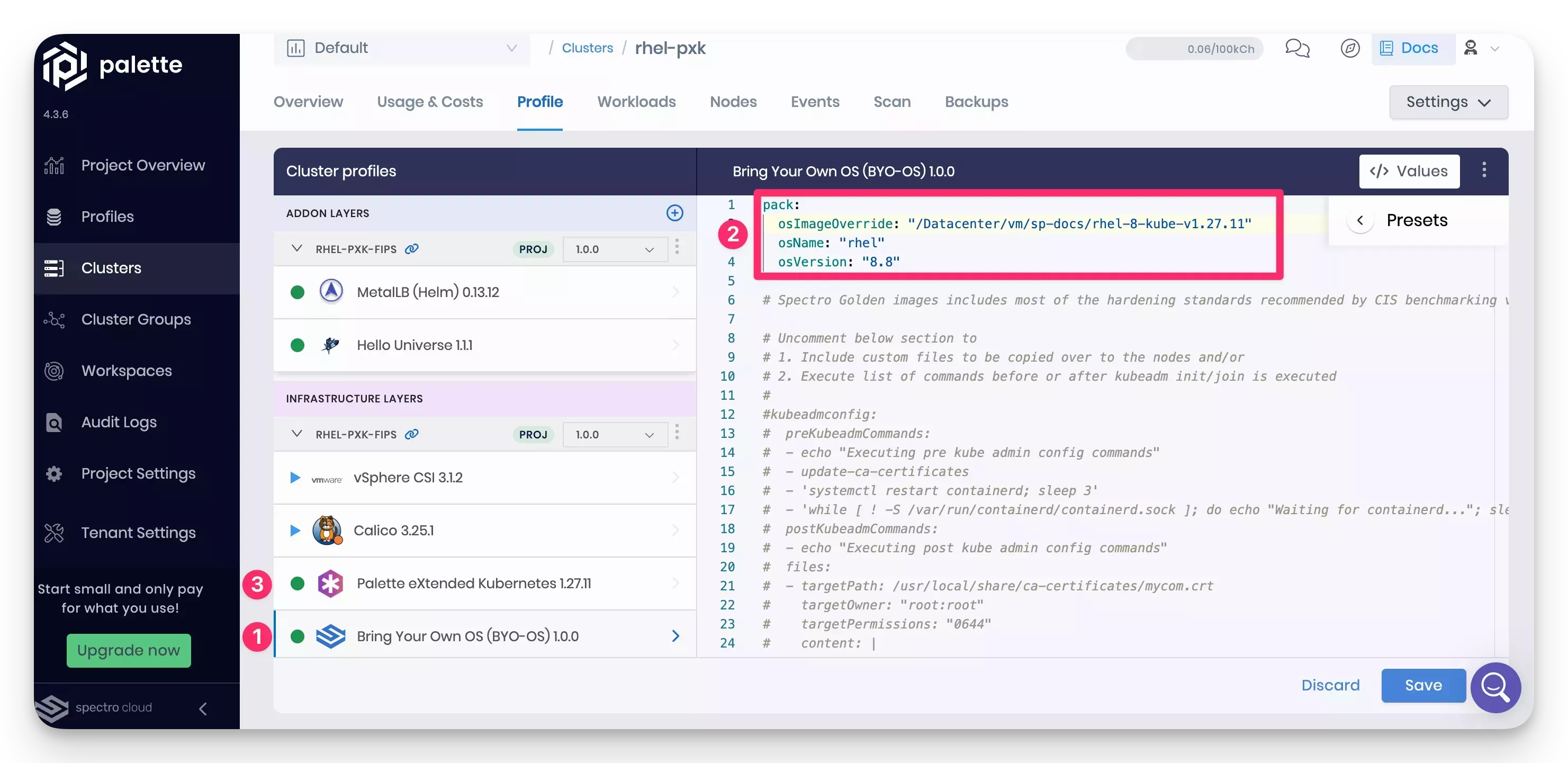Click the Values button

click(x=1409, y=171)
